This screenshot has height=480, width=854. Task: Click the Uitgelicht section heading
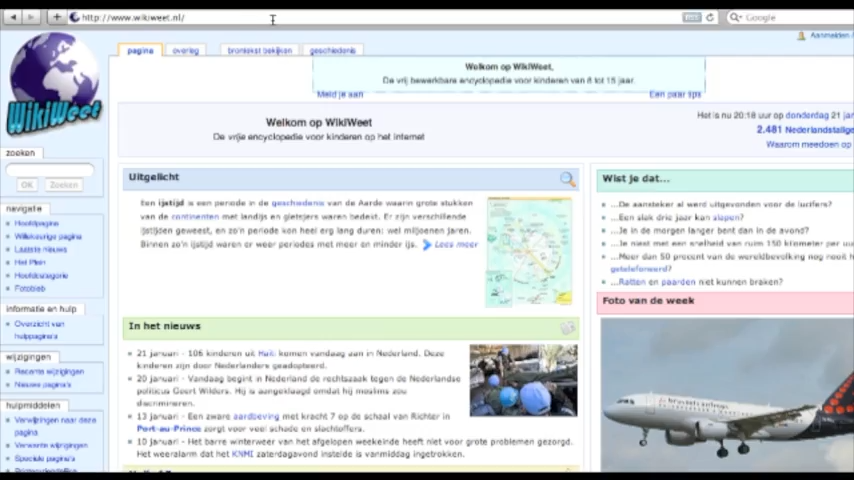pos(154,177)
